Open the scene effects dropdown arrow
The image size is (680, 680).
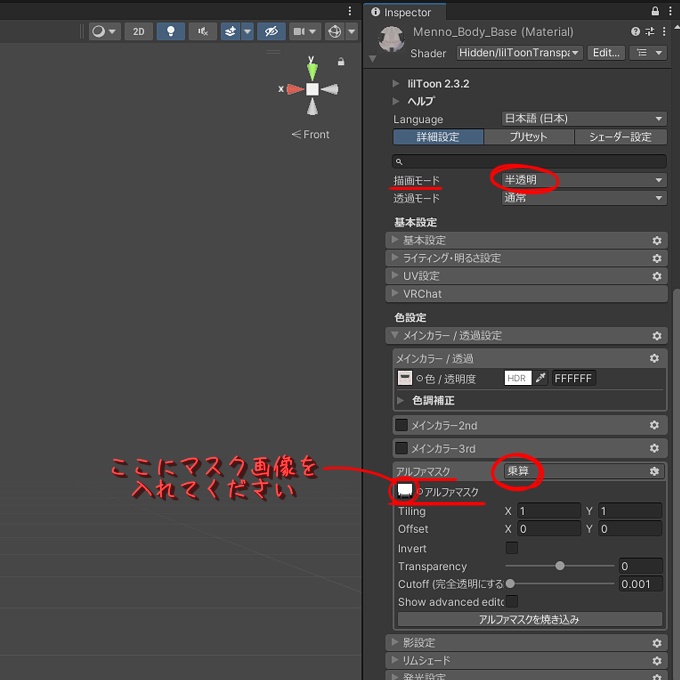247,31
